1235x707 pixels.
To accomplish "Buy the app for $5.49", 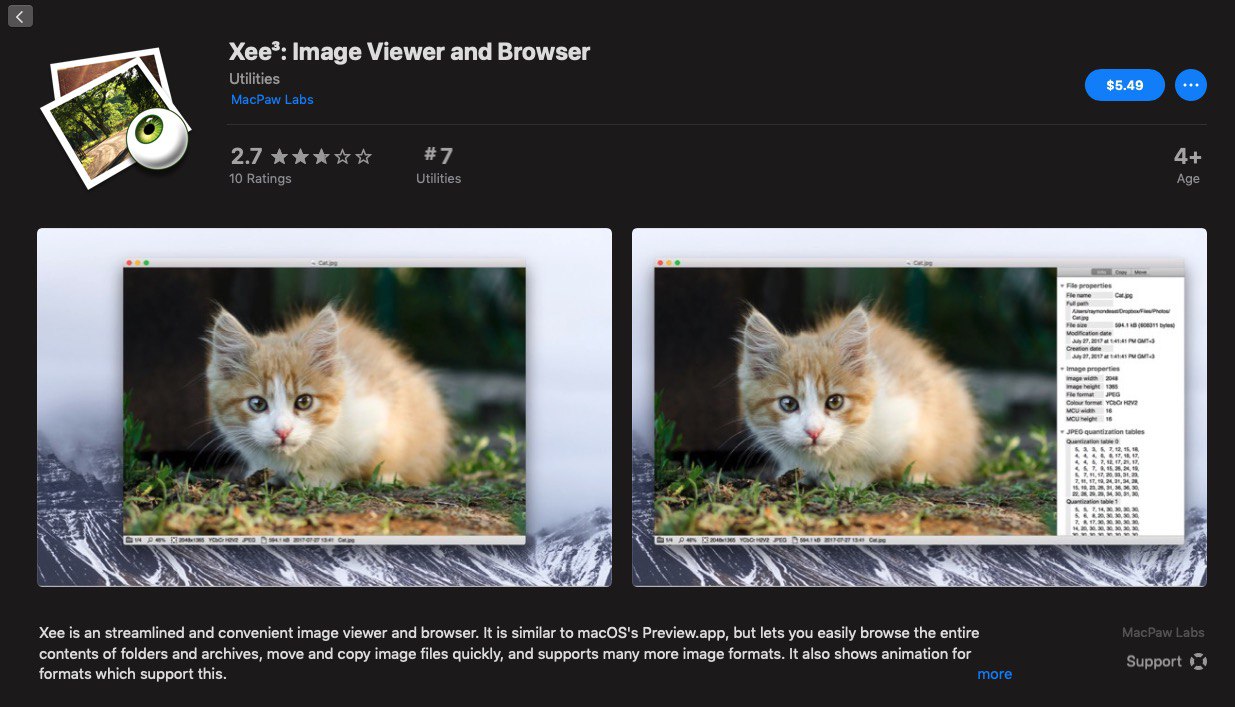I will [x=1124, y=85].
